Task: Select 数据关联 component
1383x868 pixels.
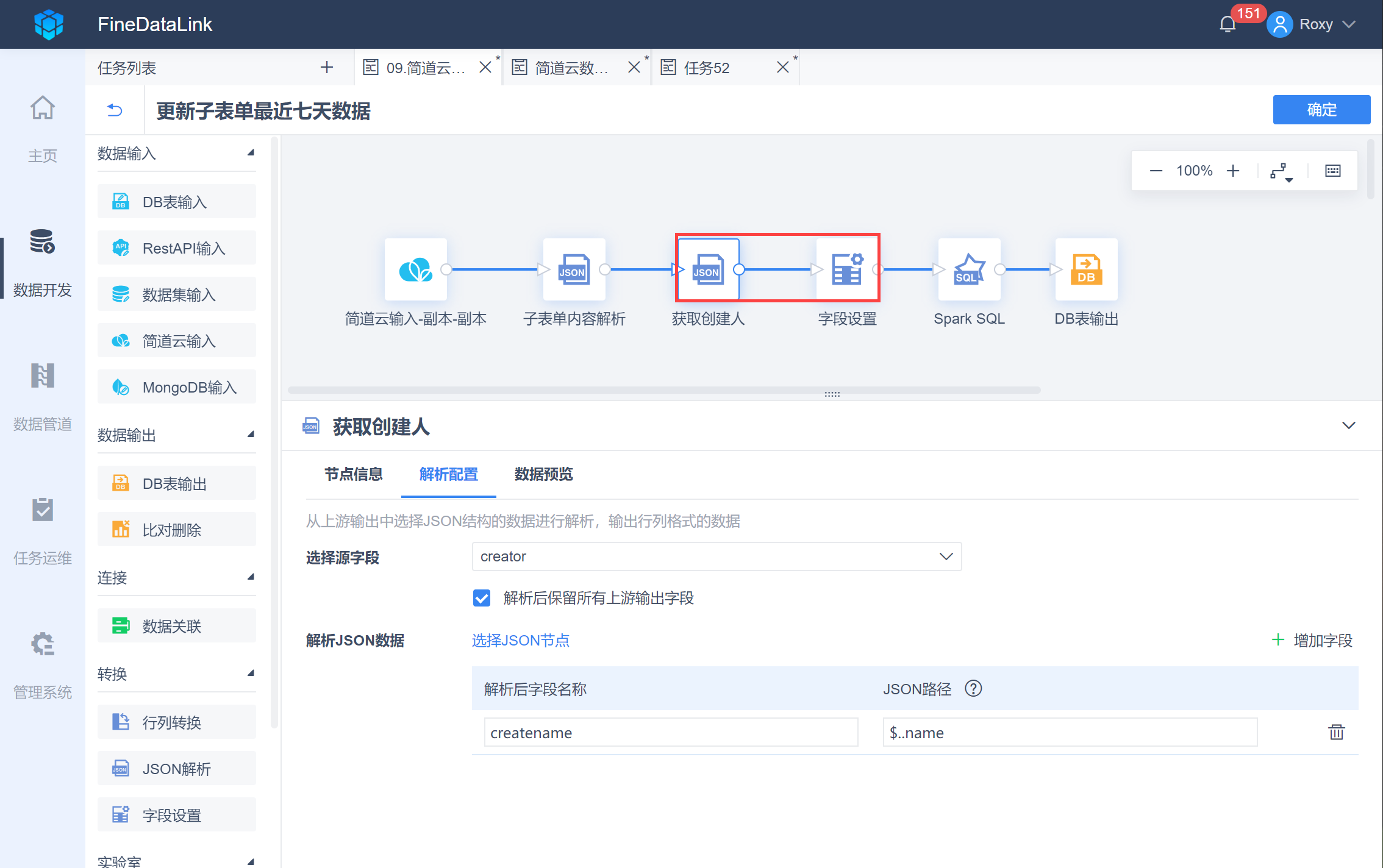Action: (177, 626)
